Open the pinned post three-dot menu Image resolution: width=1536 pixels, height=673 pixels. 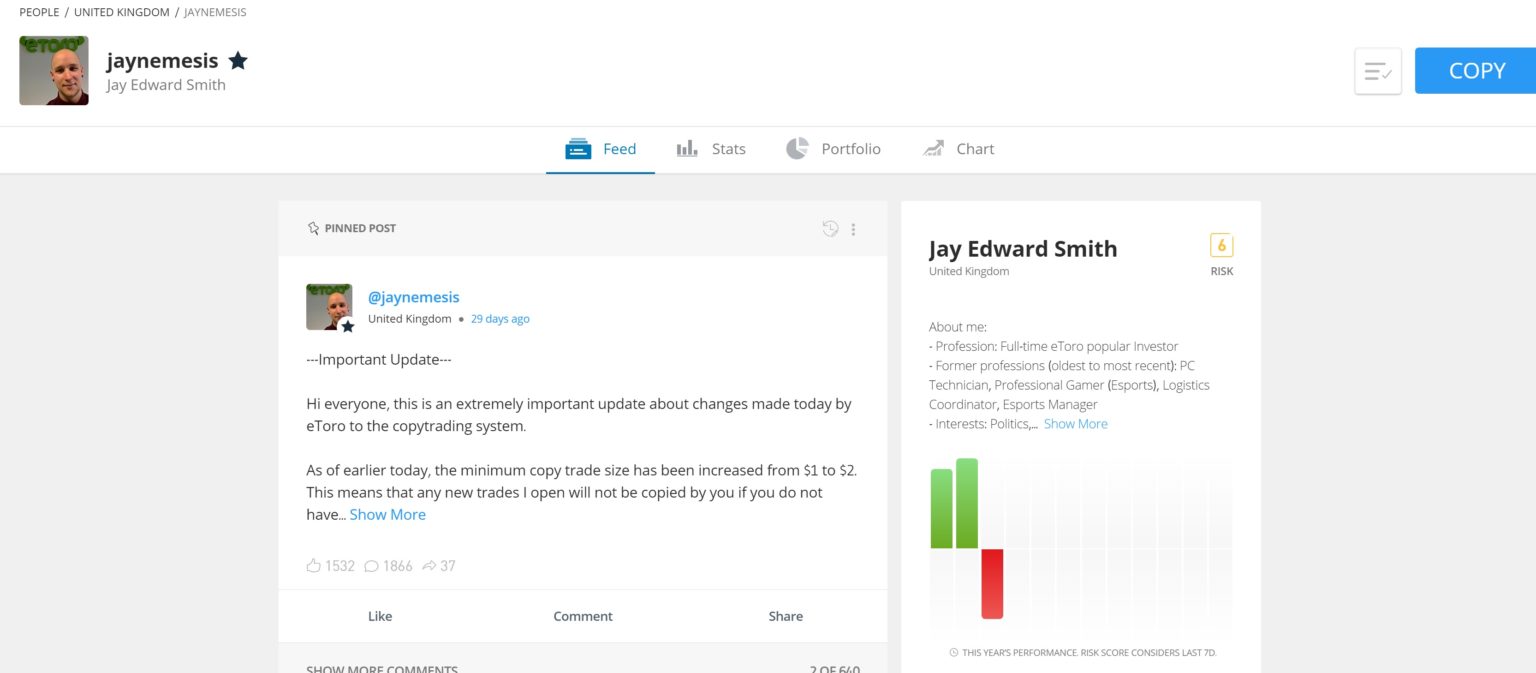(x=853, y=229)
